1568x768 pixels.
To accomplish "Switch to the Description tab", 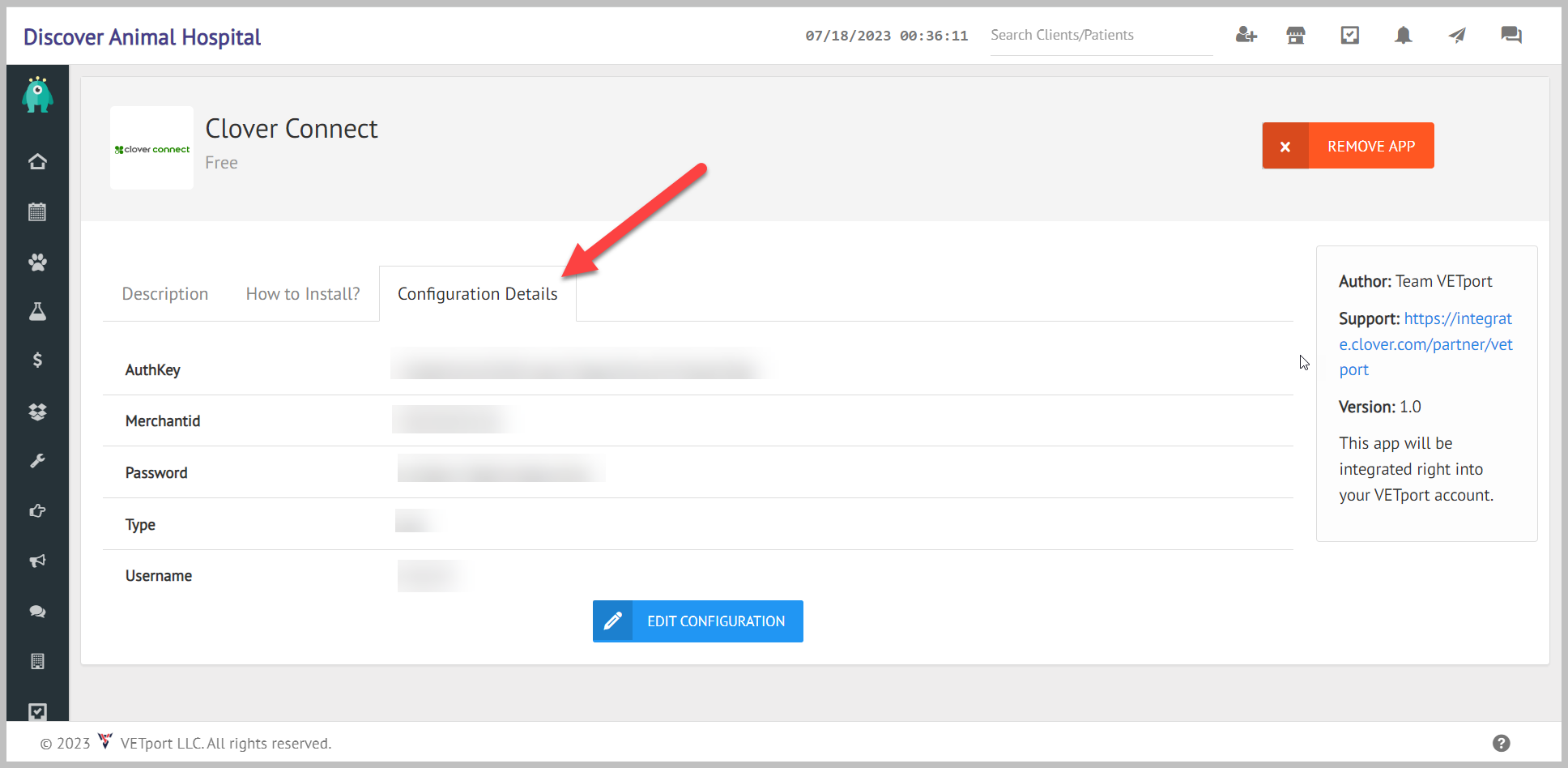I will (x=165, y=294).
